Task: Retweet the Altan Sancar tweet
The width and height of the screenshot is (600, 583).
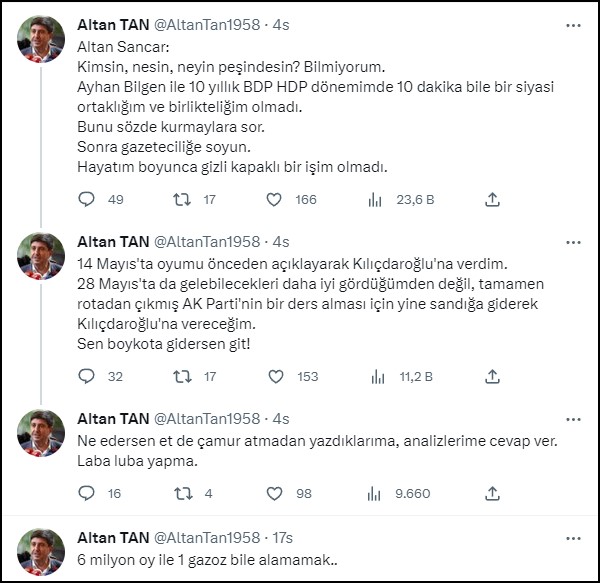Action: point(182,200)
